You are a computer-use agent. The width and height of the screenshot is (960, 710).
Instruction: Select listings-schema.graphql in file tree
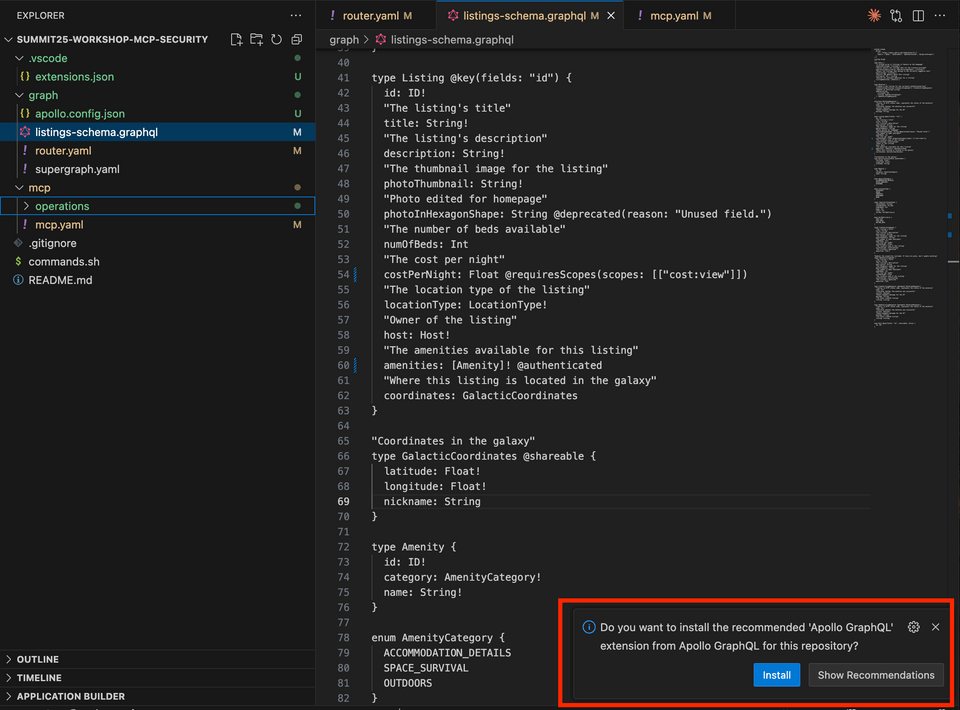point(157,132)
